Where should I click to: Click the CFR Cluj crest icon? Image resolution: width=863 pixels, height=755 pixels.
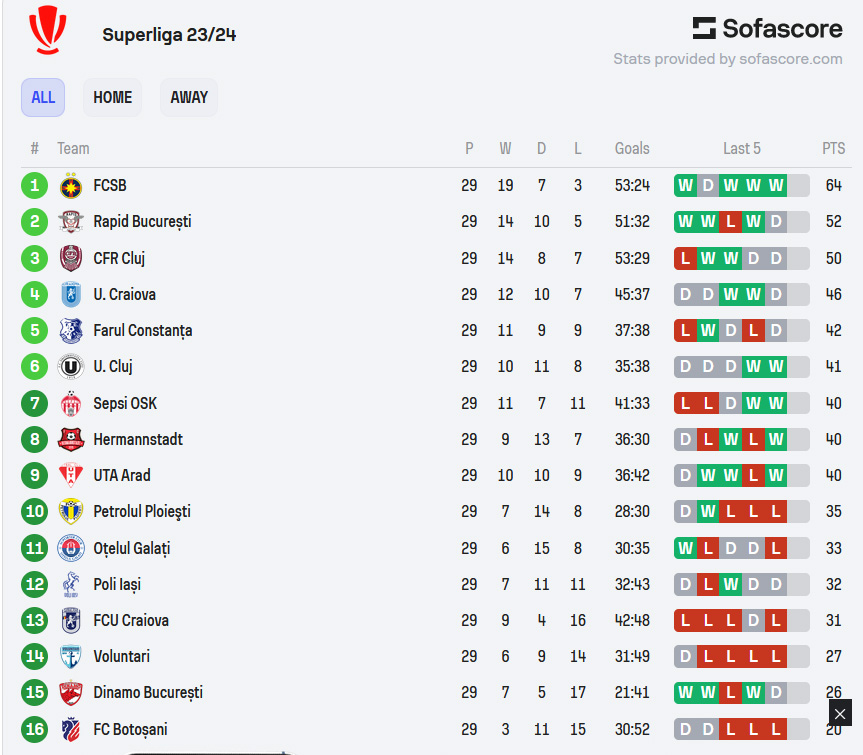pyautogui.click(x=71, y=258)
